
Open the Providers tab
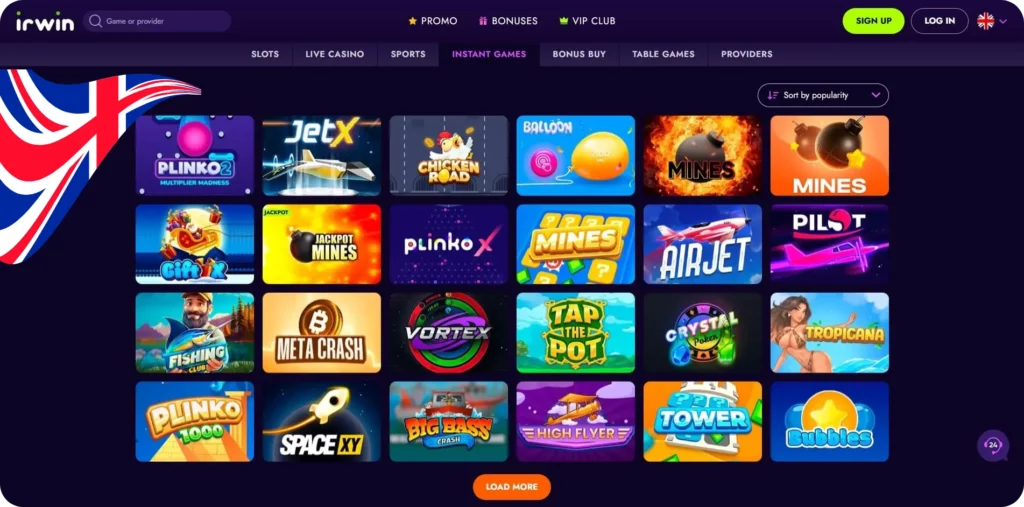tap(746, 54)
